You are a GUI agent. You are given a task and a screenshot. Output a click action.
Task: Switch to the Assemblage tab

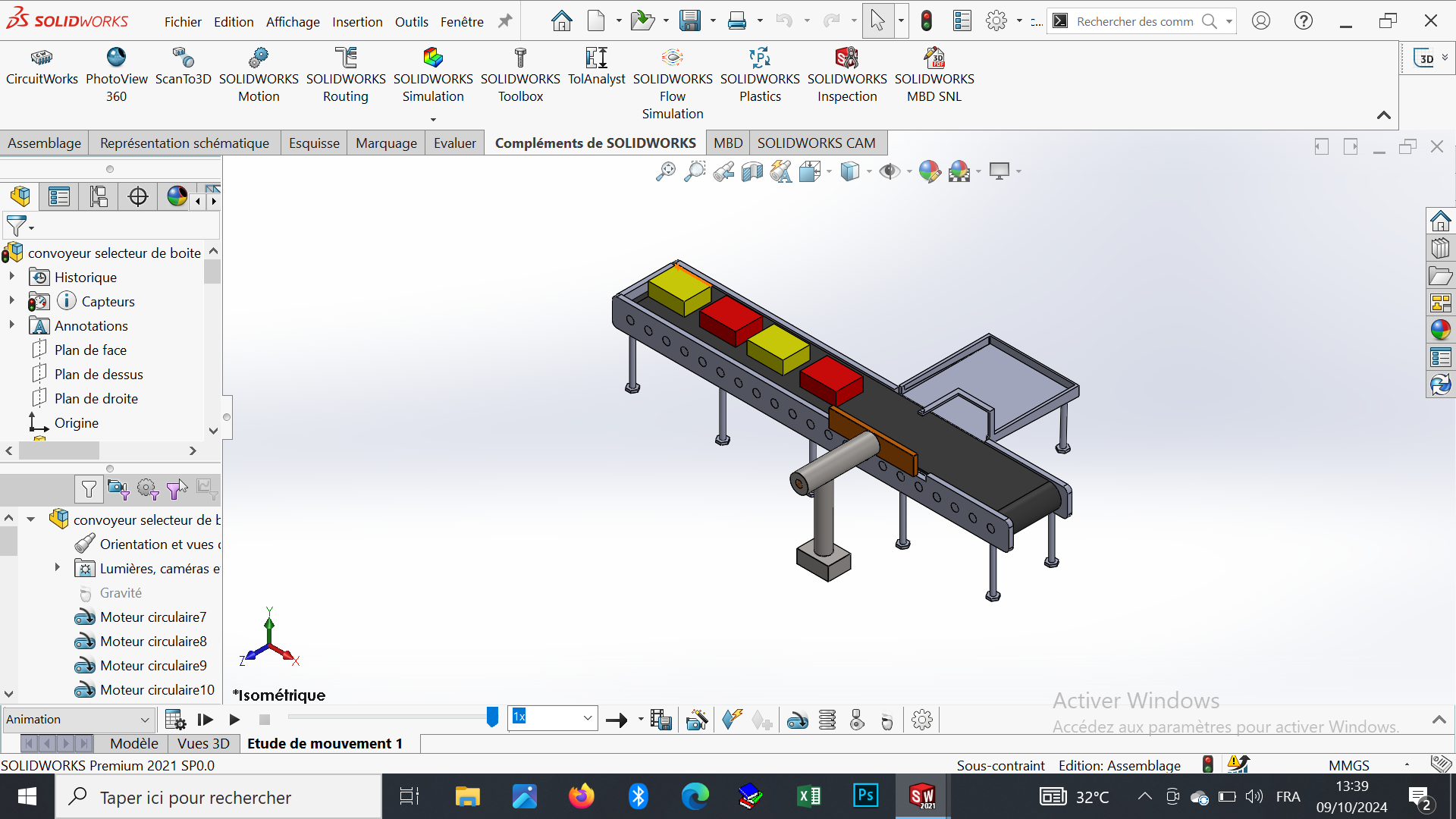point(44,143)
